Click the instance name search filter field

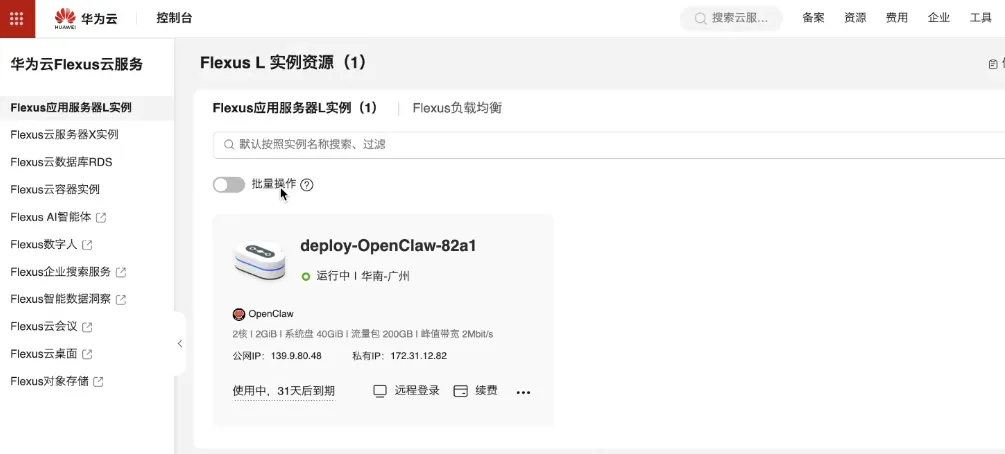coord(609,145)
